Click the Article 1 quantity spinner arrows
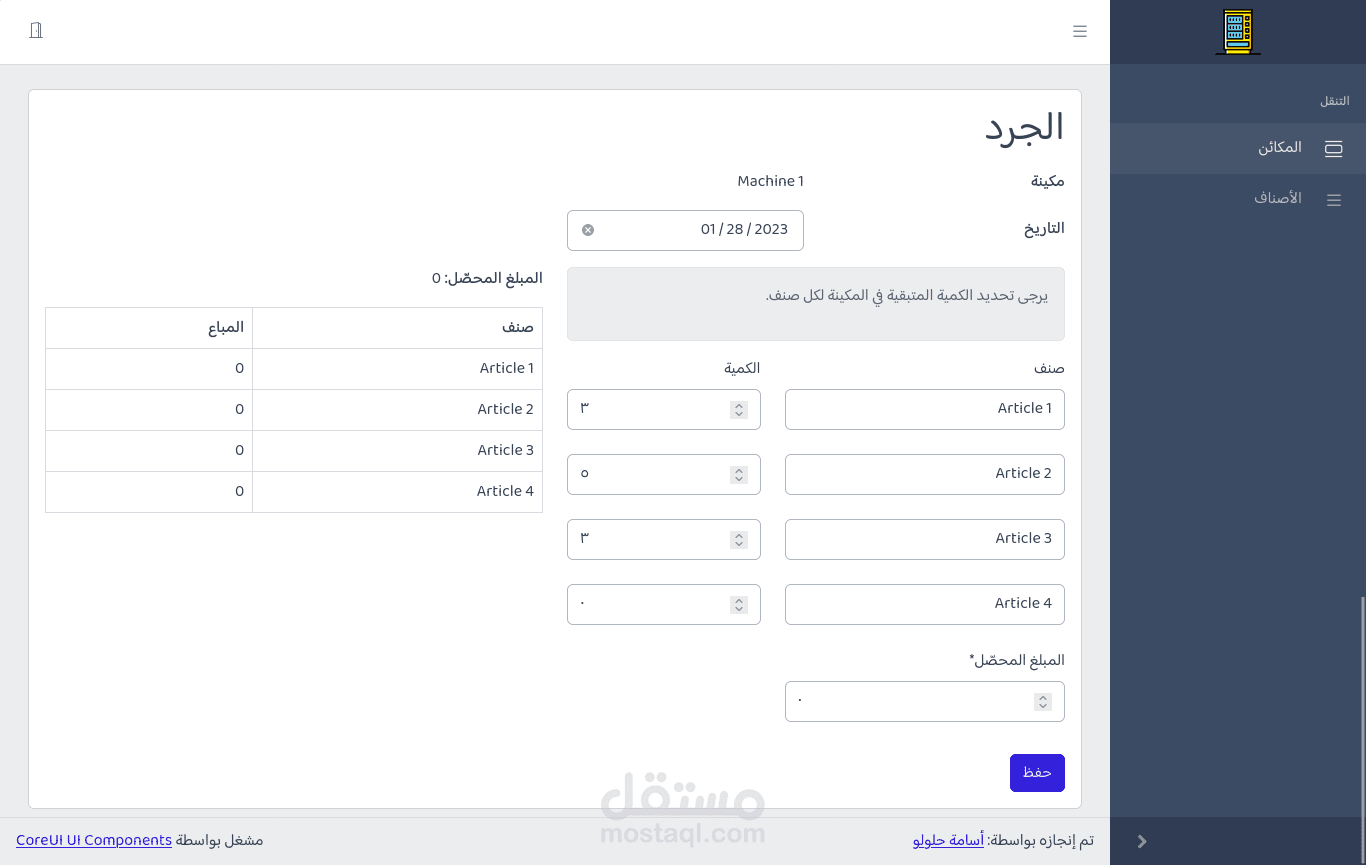1366x865 pixels. pyautogui.click(x=739, y=409)
